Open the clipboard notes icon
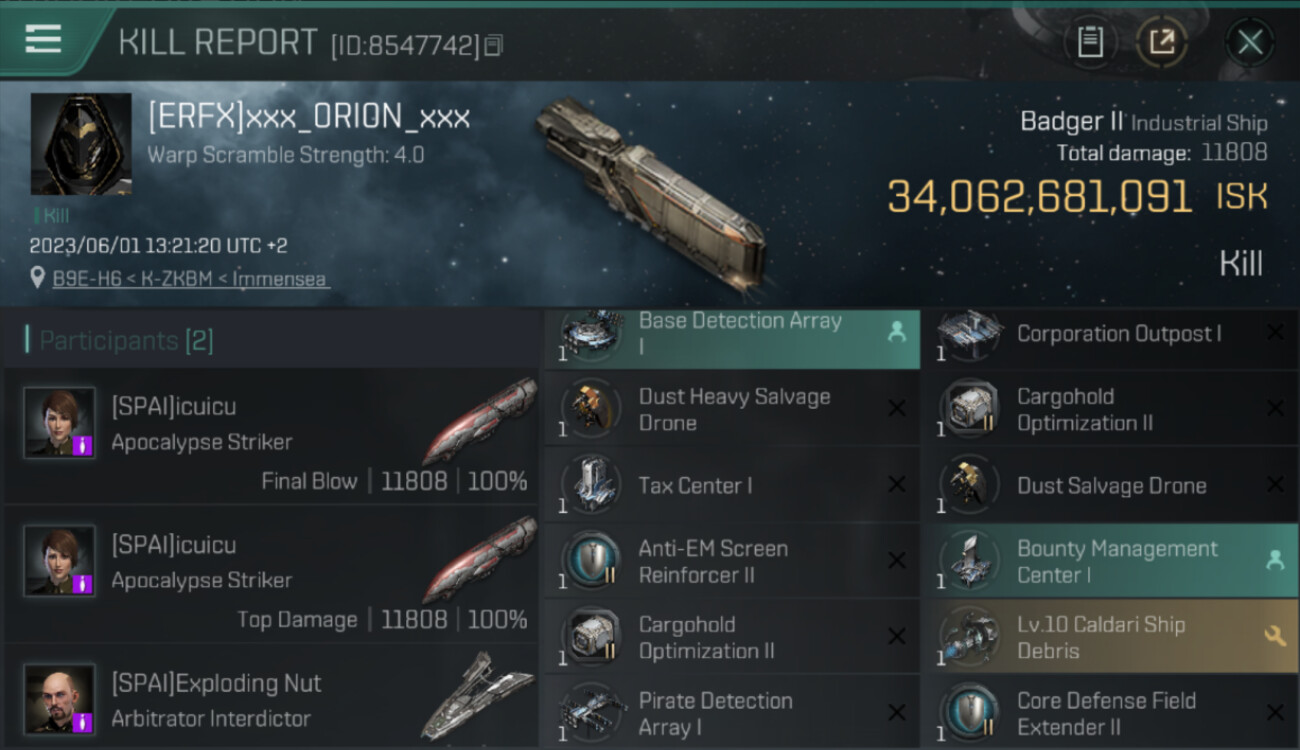 1090,42
